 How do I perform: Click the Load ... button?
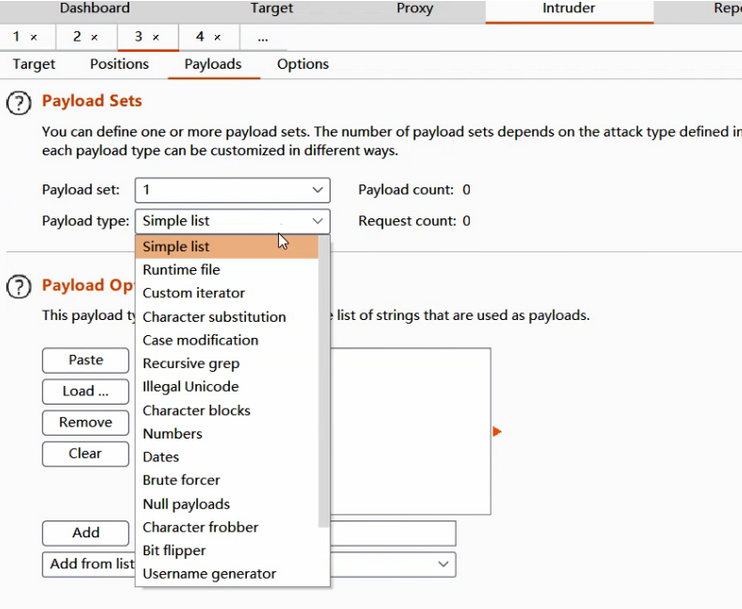tap(86, 391)
